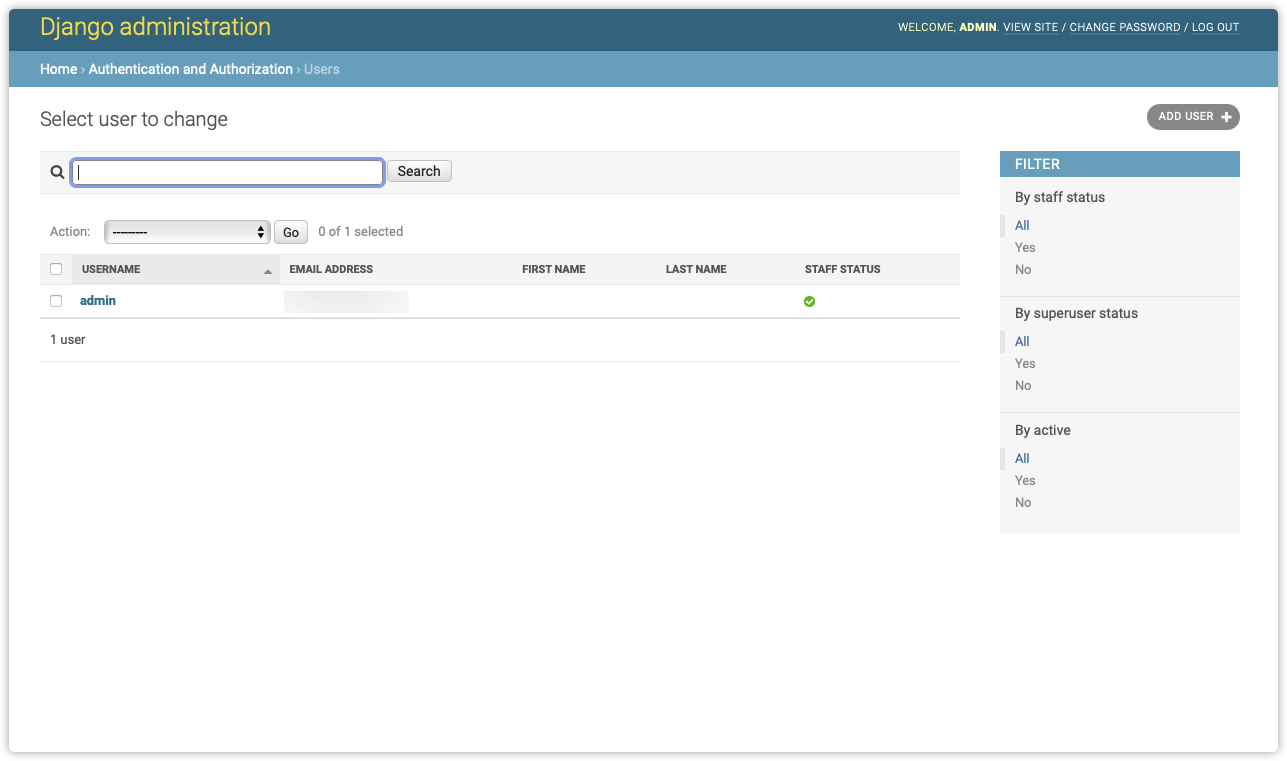Open Authentication and Authorization breadcrumb
Screen dimensions: 1287x761
coord(191,69)
